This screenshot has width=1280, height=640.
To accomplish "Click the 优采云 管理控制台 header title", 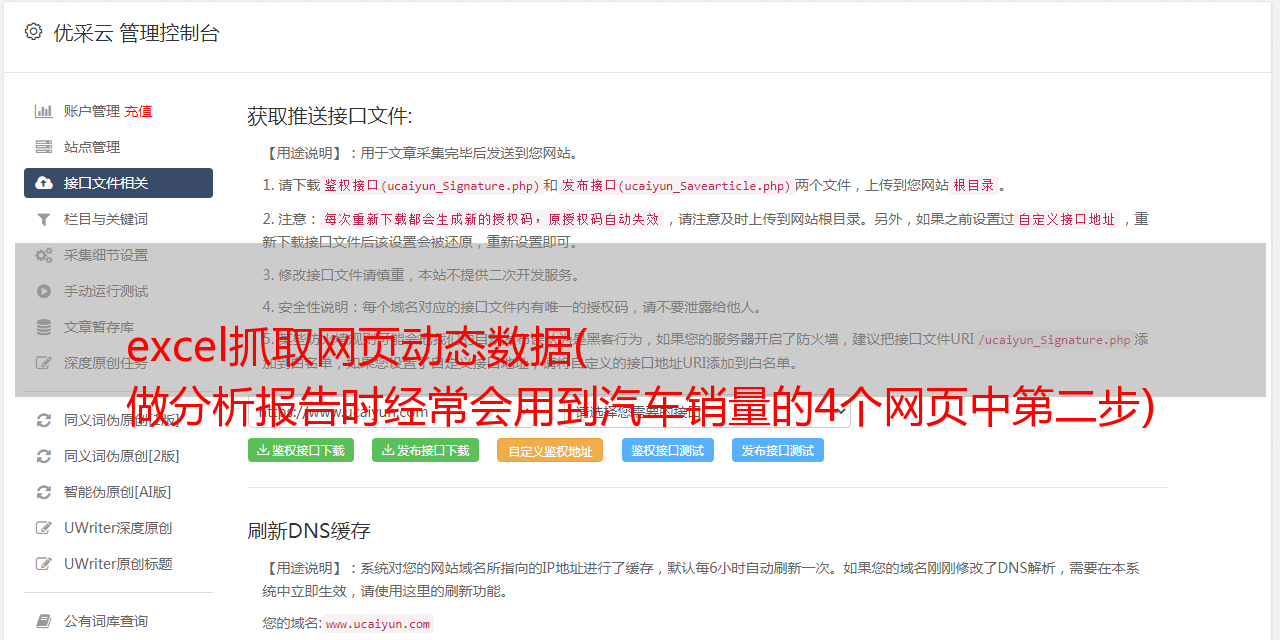I will tap(136, 33).
